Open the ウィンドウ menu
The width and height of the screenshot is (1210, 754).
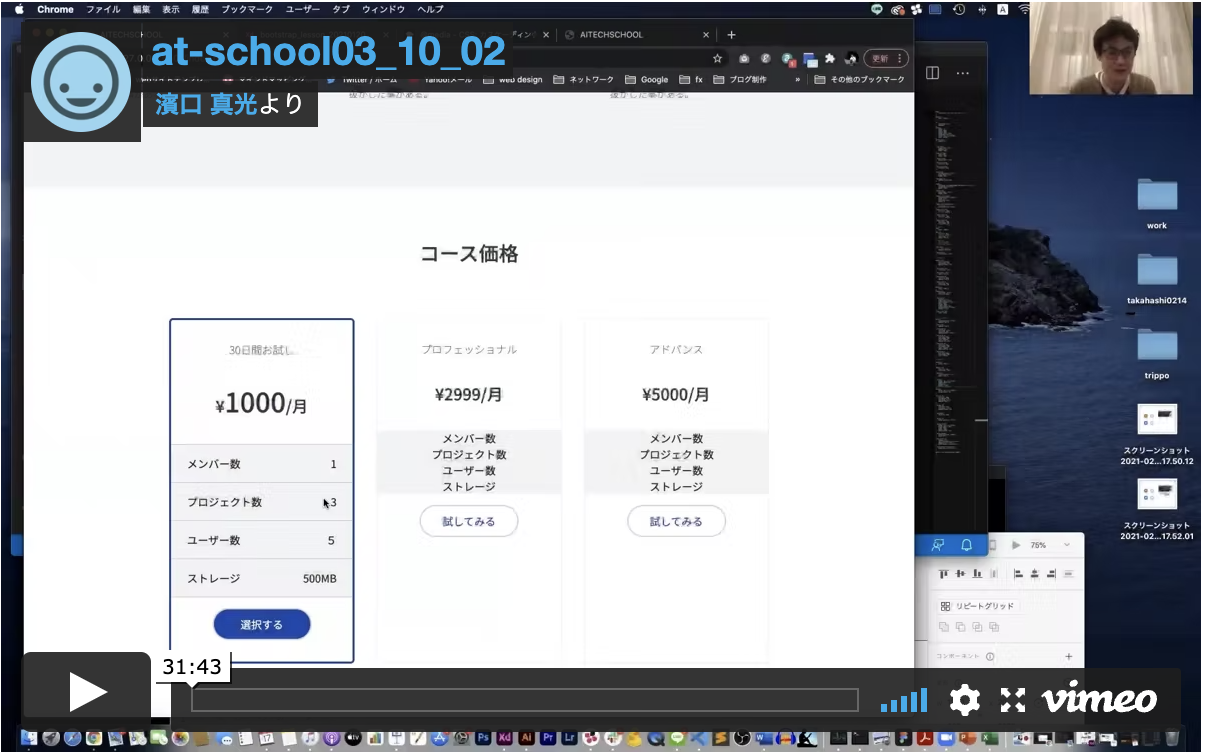[383, 9]
